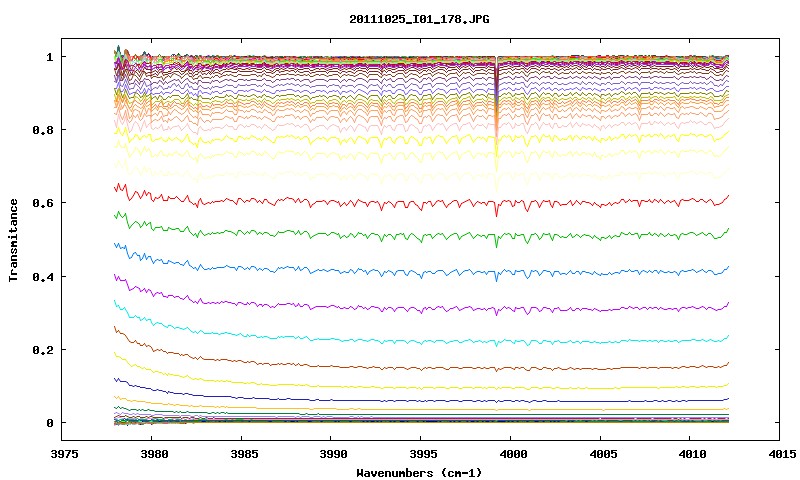Click the x-axis tick label 3980
This screenshot has width=800, height=480.
click(x=154, y=454)
